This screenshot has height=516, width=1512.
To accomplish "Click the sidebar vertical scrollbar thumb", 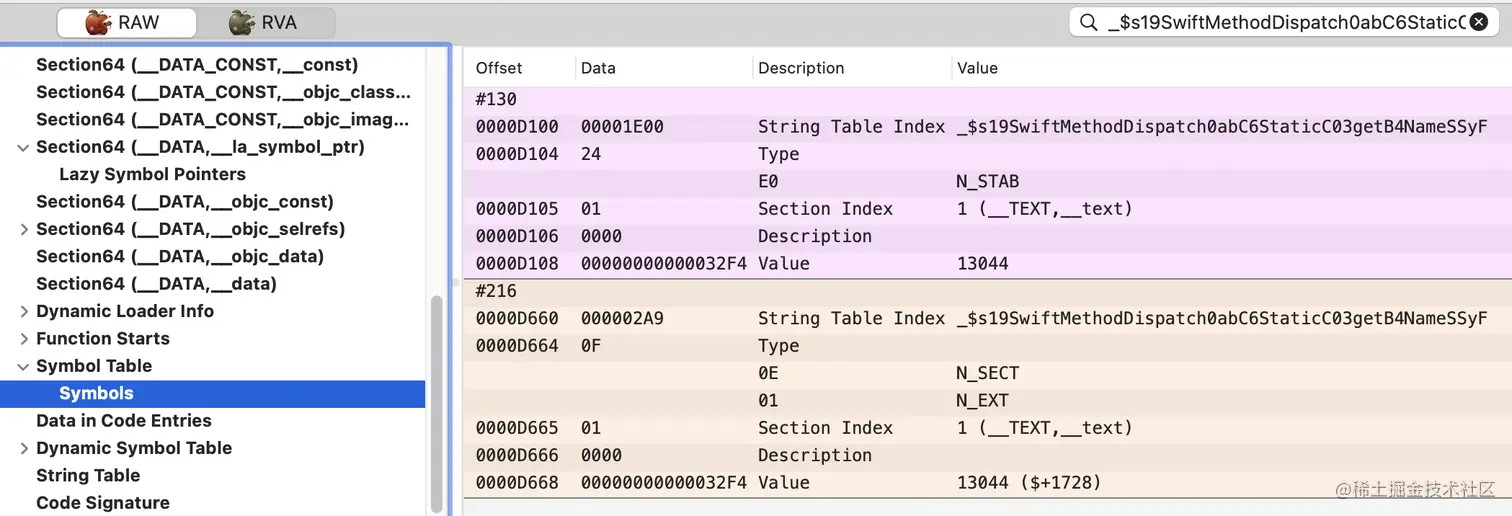I will 436,405.
